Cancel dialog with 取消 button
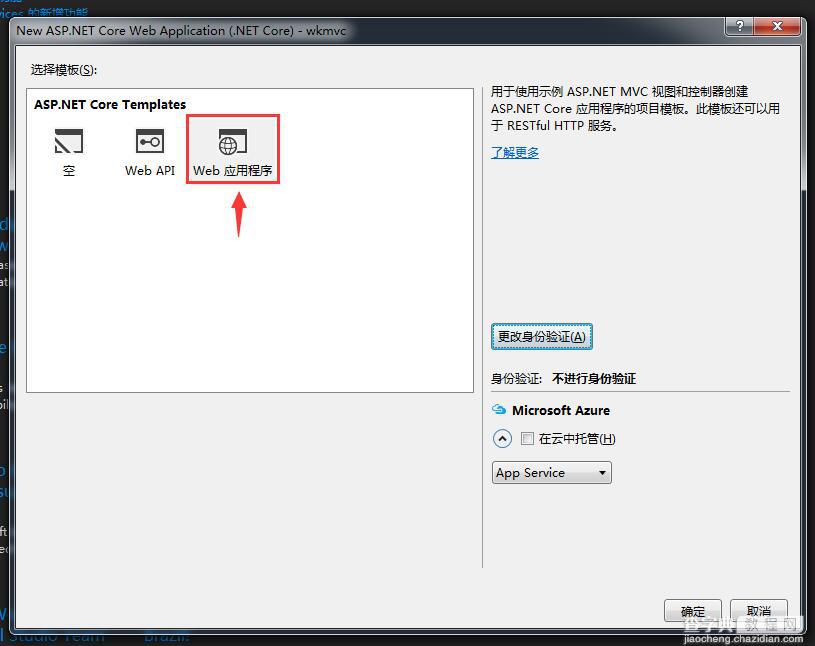 pos(758,611)
